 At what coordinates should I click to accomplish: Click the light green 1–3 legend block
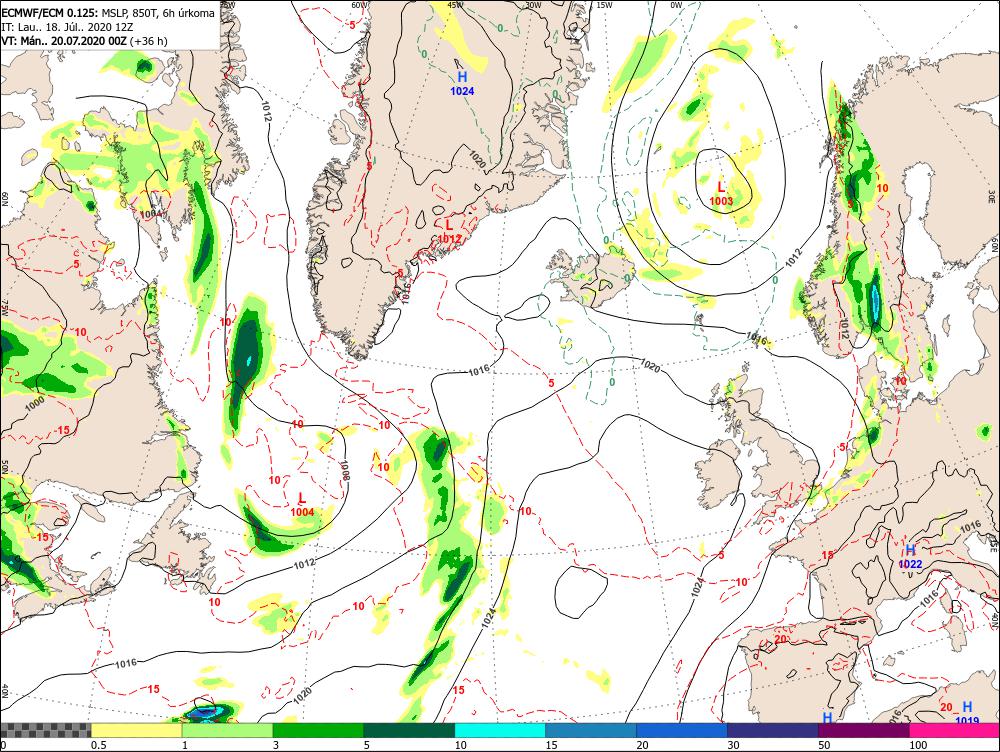pyautogui.click(x=227, y=730)
